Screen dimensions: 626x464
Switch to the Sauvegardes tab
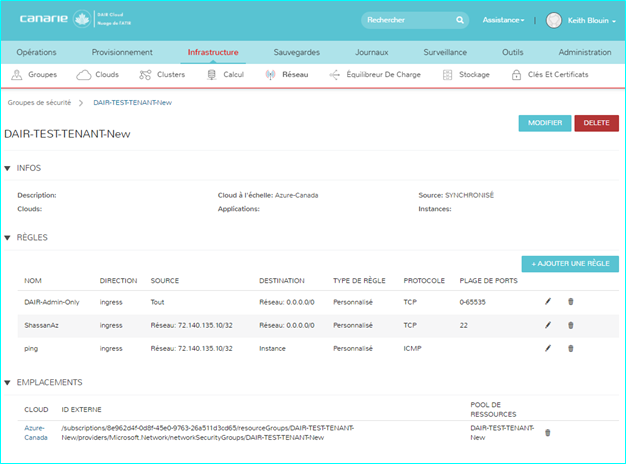[x=297, y=52]
